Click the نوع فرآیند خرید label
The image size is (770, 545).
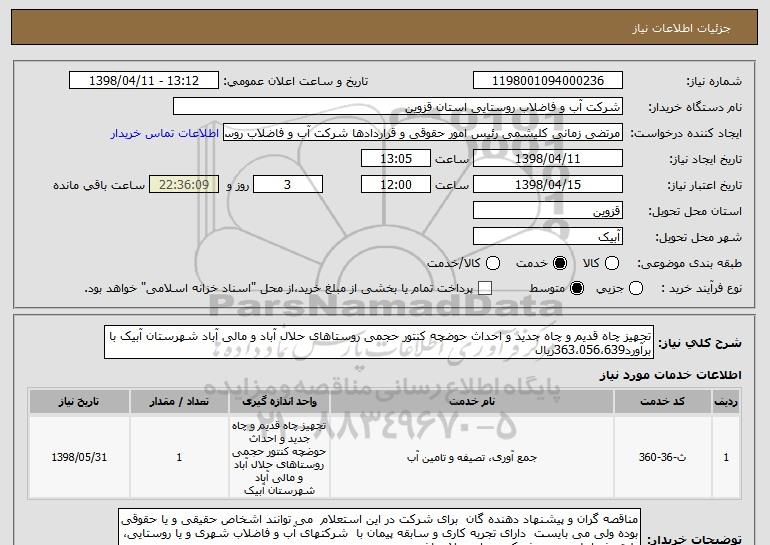tap(702, 288)
